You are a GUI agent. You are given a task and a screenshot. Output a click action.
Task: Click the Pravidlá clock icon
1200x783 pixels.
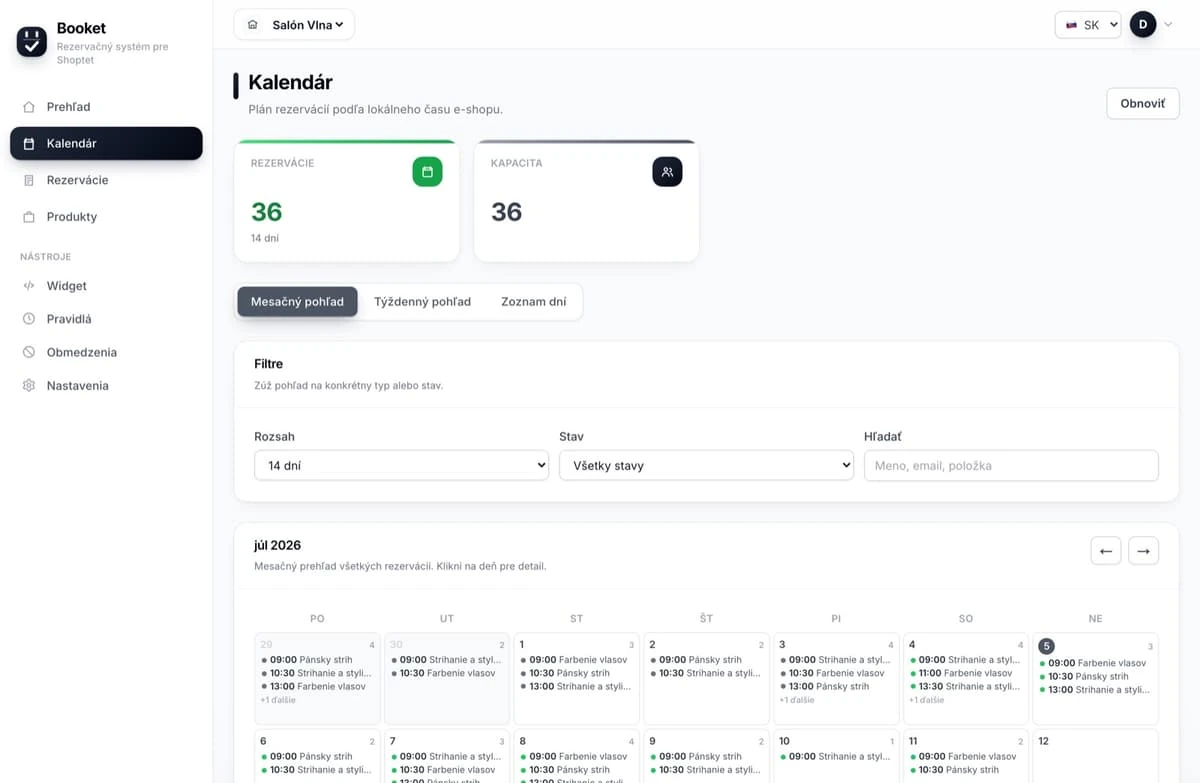(x=29, y=319)
